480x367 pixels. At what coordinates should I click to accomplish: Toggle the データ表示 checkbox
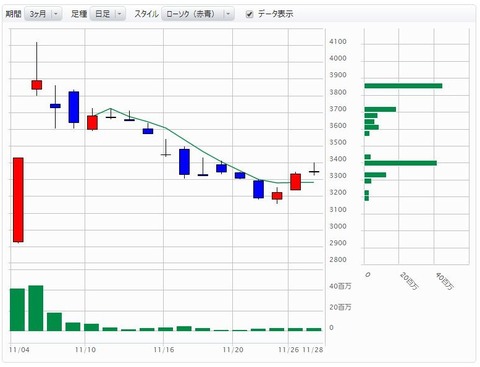point(249,14)
